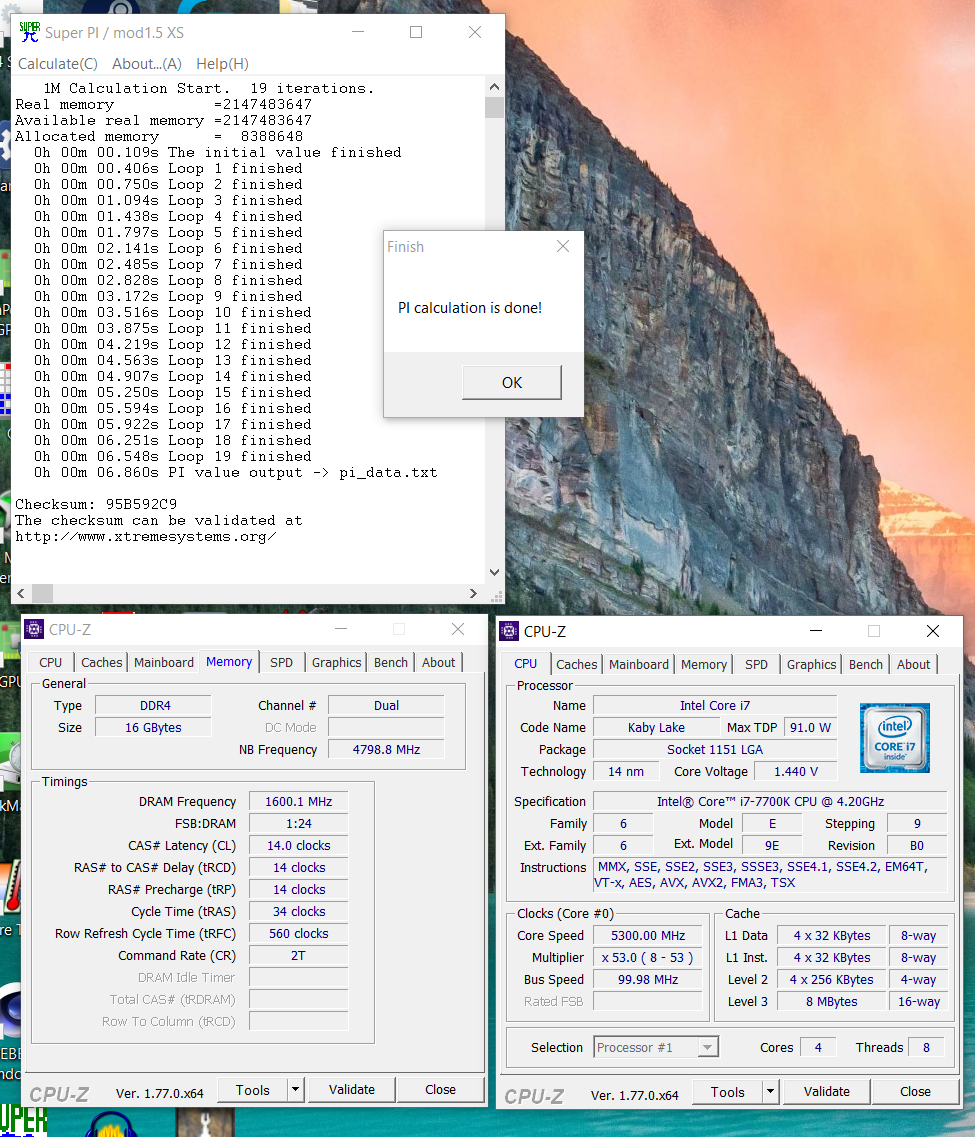Open the Processor #1 selection dropdown
975x1137 pixels.
coord(656,1047)
